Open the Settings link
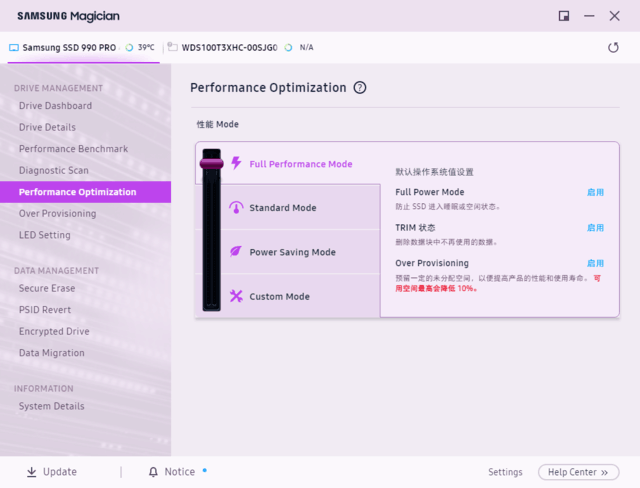 point(505,472)
